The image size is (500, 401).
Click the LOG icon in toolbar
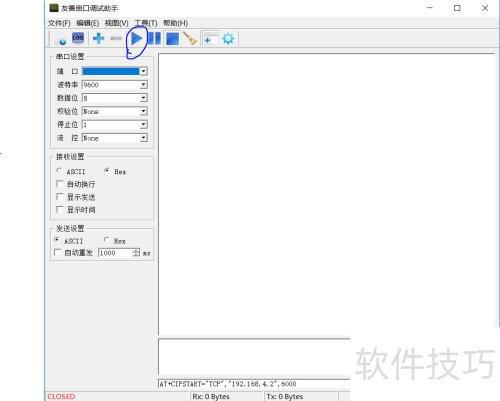(78, 38)
